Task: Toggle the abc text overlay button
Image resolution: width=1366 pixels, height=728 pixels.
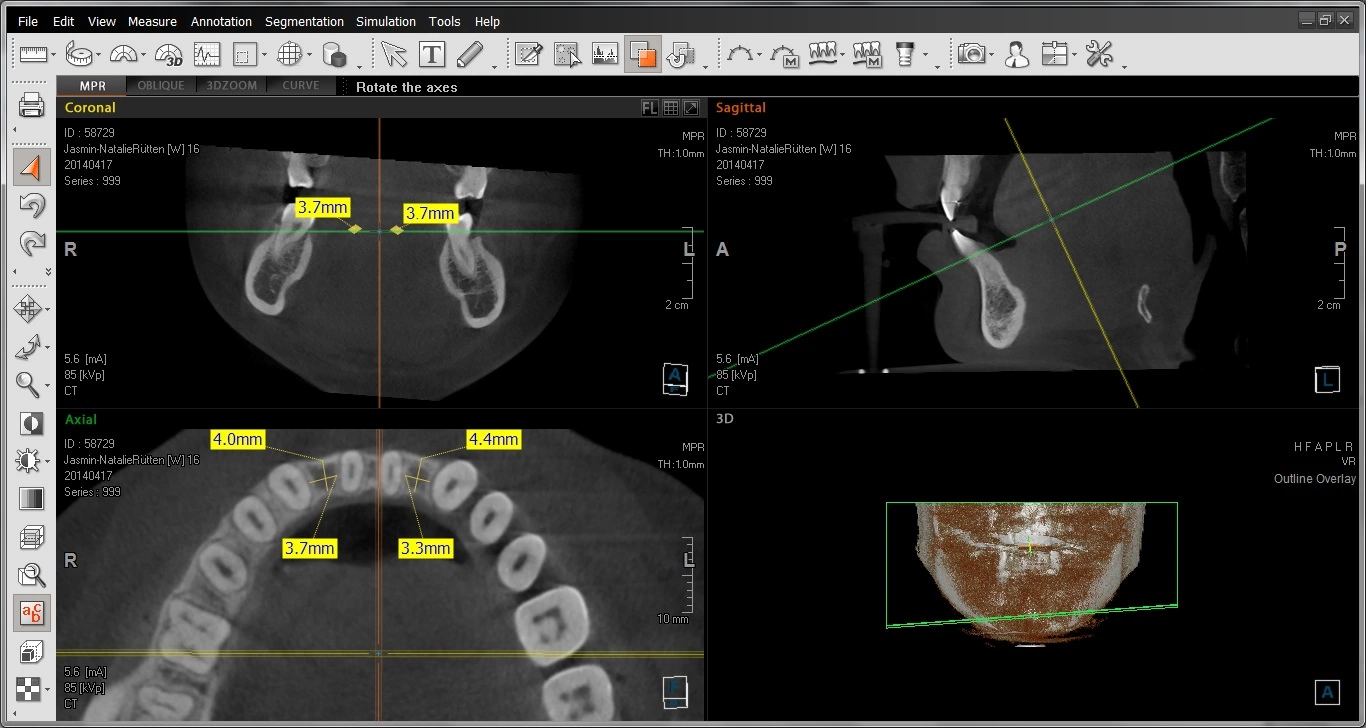Action: (32, 612)
